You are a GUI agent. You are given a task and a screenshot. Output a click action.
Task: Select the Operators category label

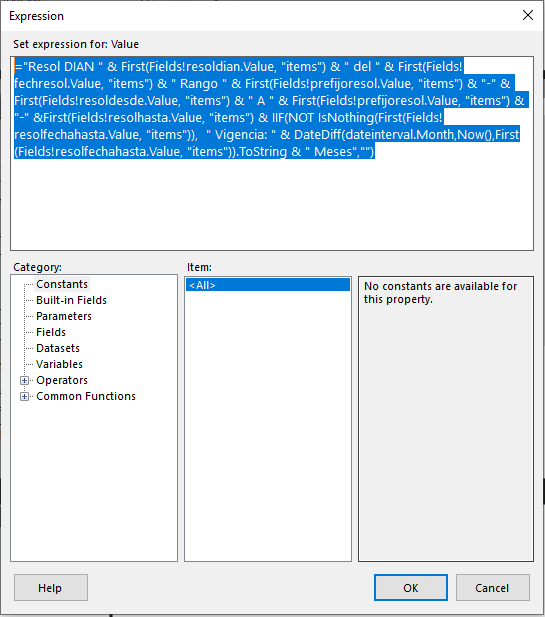62,381
